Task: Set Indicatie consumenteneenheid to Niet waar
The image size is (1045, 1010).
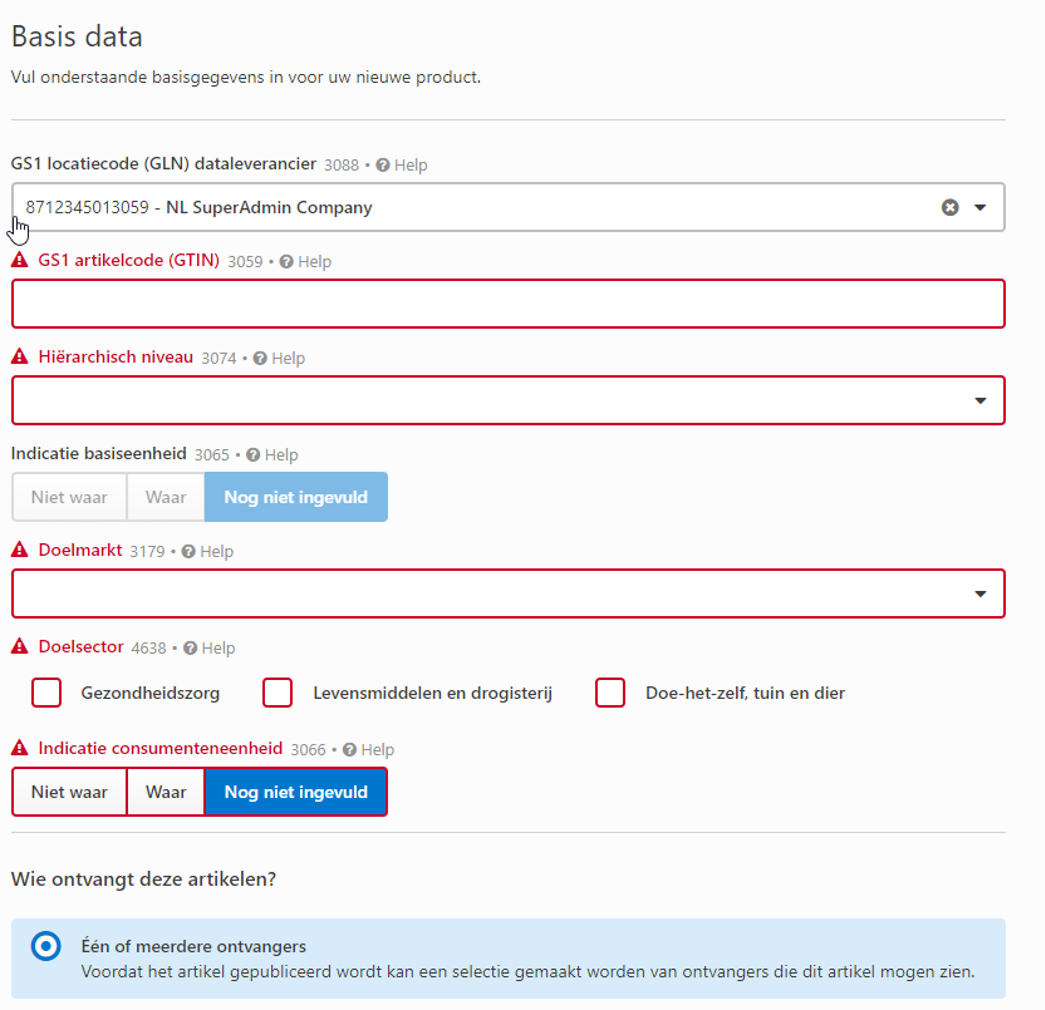Action: pos(69,792)
